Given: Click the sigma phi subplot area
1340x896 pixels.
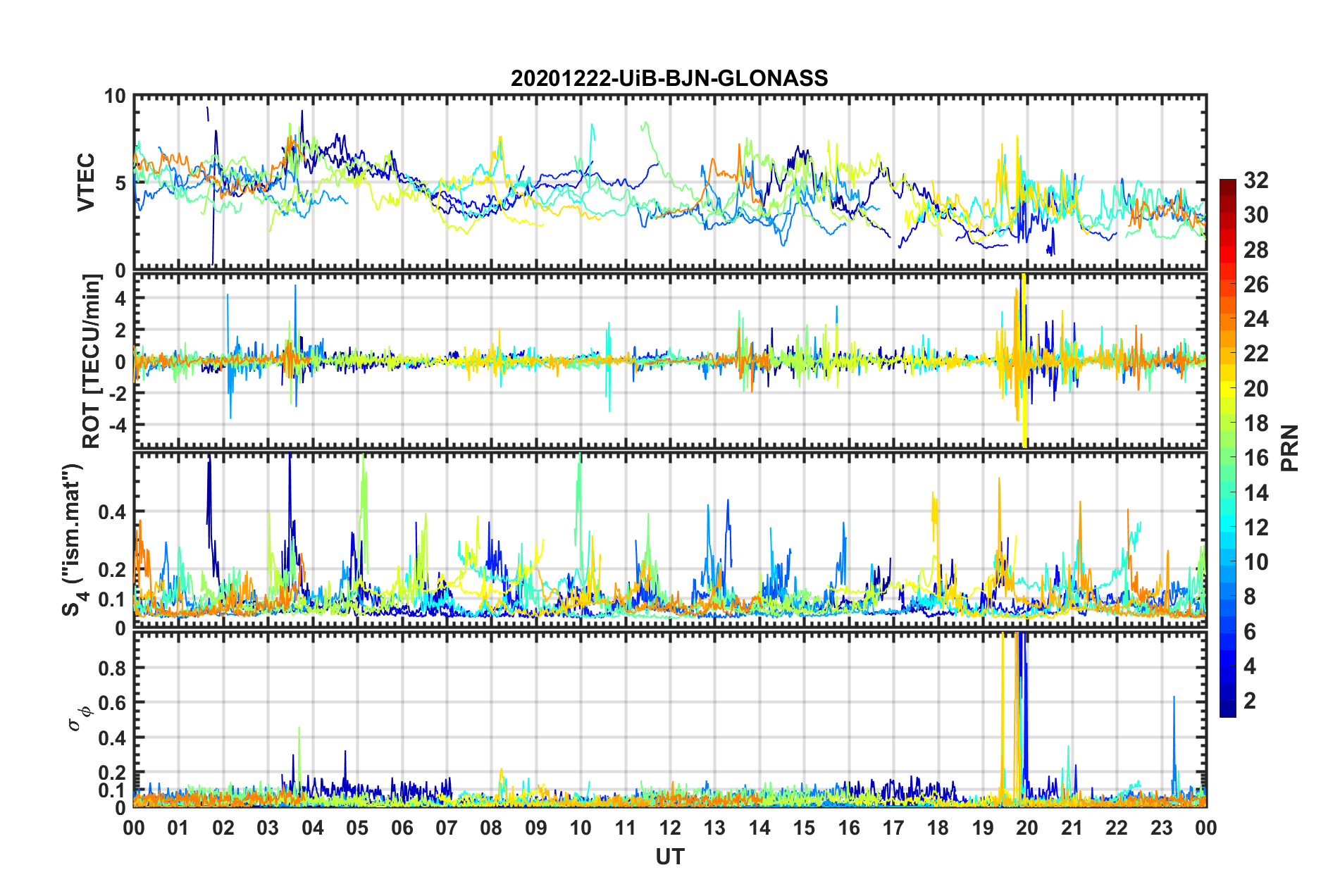Looking at the screenshot, I should pyautogui.click(x=670, y=720).
